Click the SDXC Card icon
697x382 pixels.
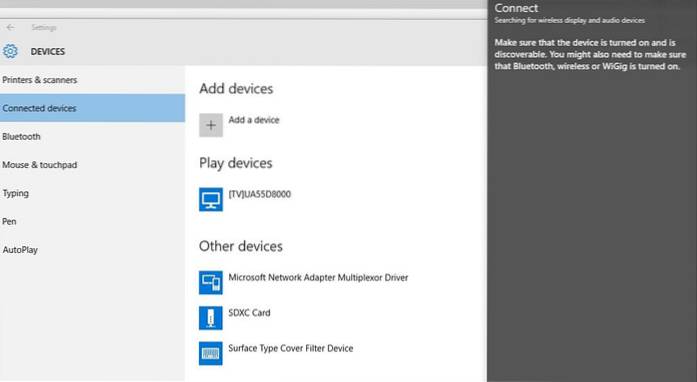point(211,318)
